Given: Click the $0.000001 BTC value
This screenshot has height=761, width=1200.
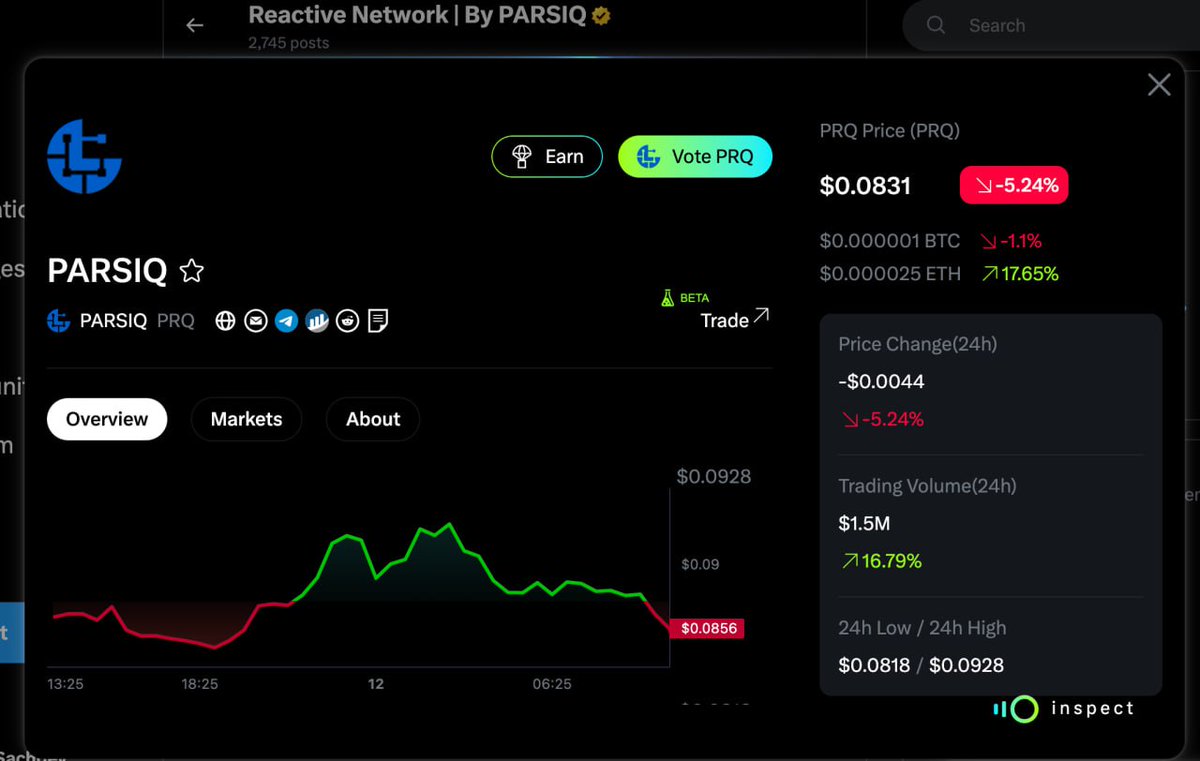Looking at the screenshot, I should point(889,241).
